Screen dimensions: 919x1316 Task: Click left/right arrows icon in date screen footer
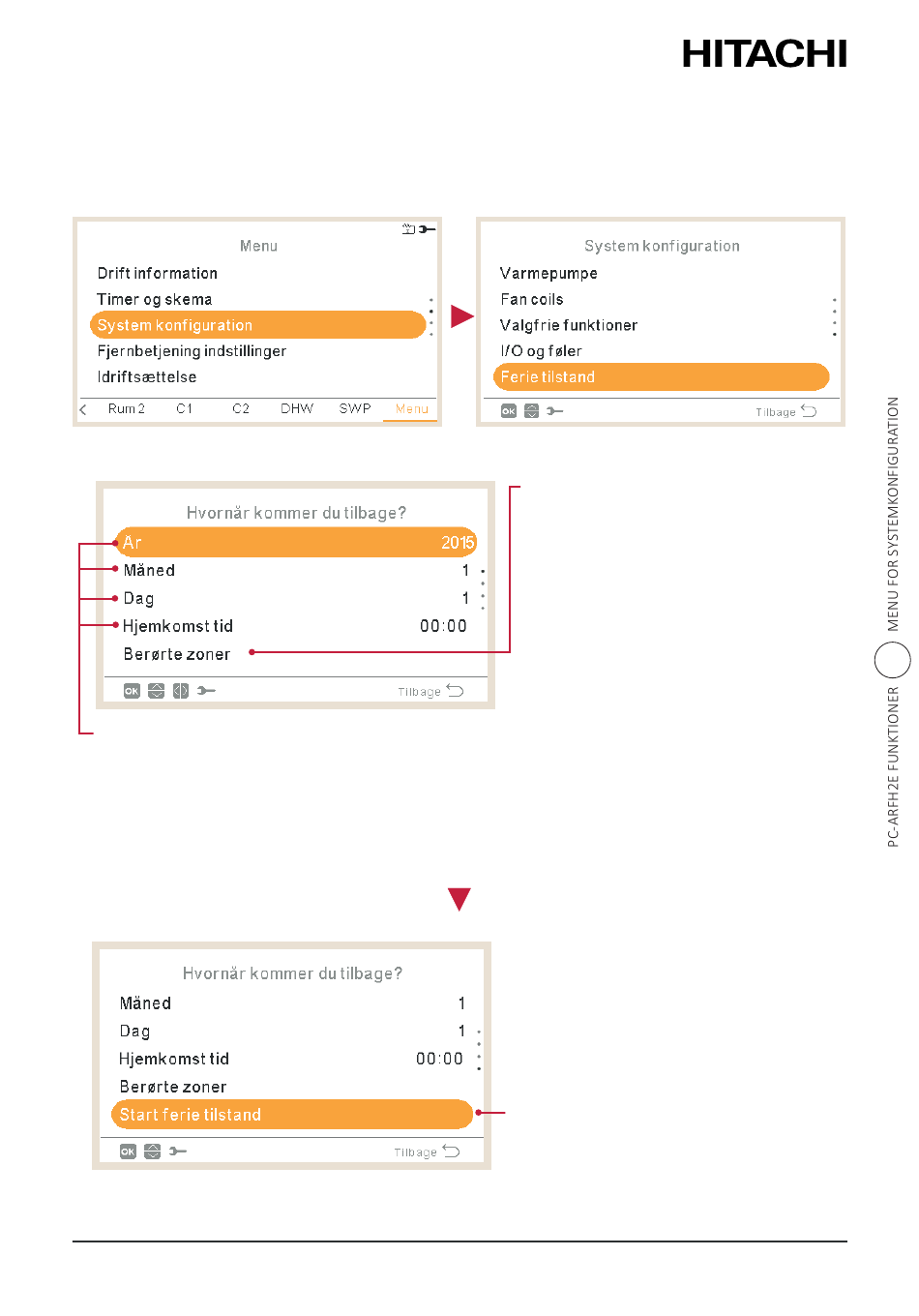coord(180,691)
